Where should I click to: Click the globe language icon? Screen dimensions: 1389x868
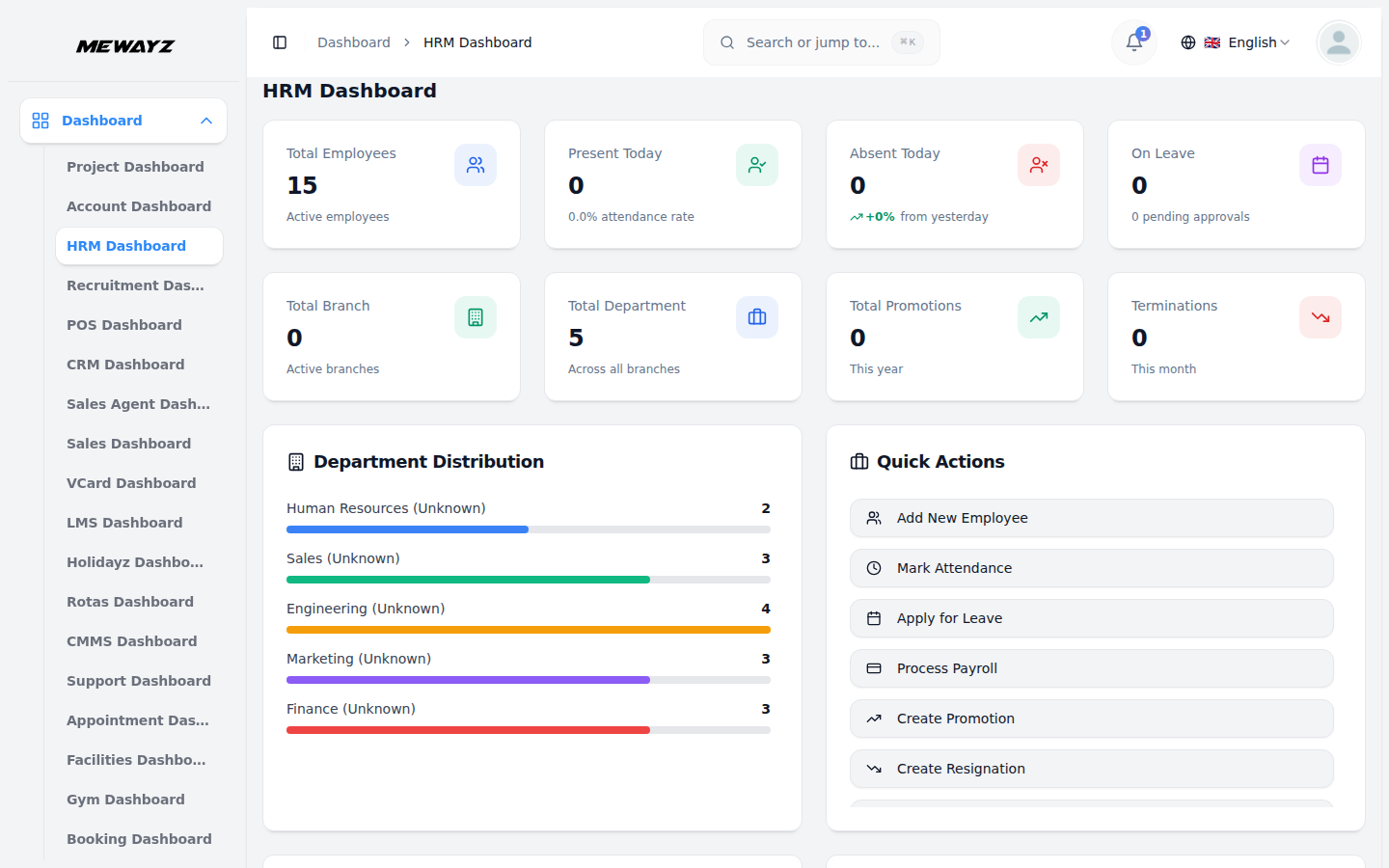coord(1187,42)
